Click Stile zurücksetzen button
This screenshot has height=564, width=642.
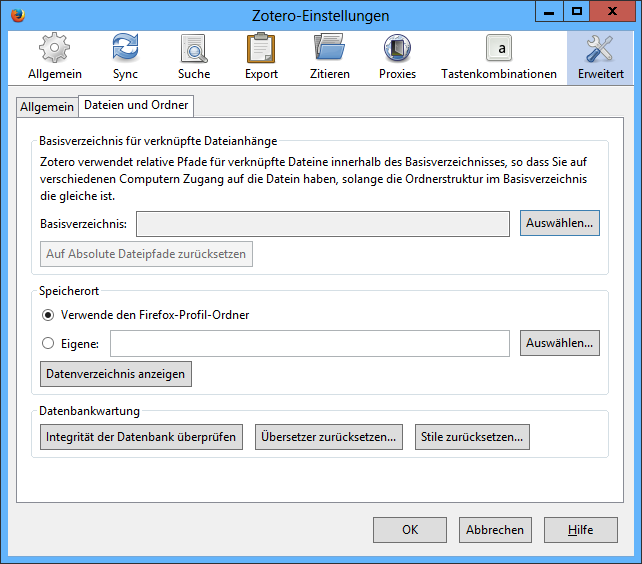pyautogui.click(x=472, y=437)
